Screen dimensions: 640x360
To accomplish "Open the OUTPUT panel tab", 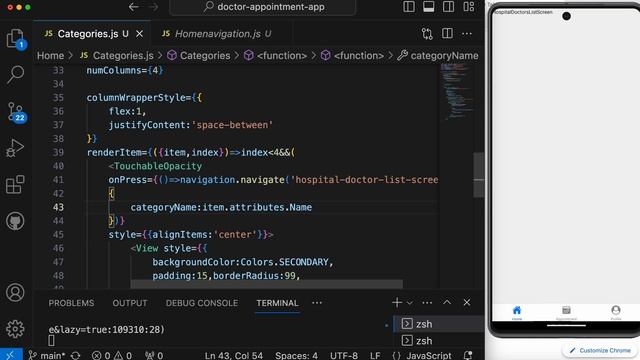I will (130, 303).
